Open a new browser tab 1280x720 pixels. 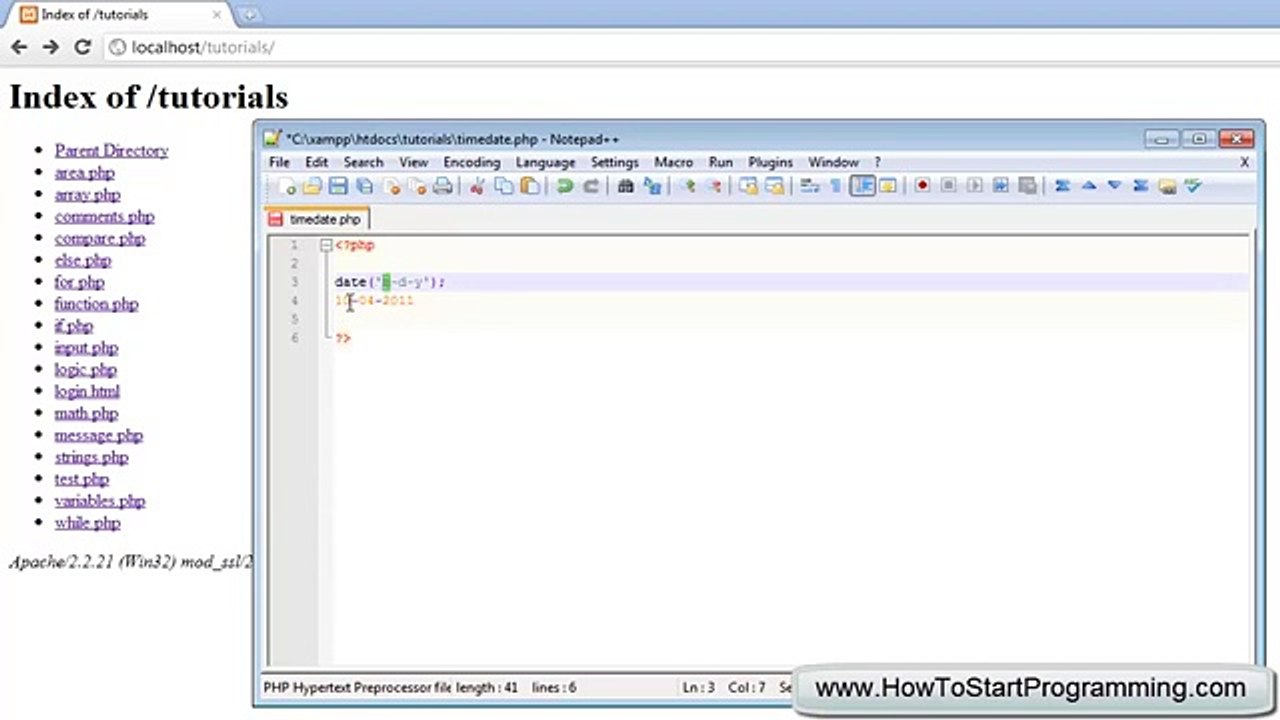(x=250, y=15)
